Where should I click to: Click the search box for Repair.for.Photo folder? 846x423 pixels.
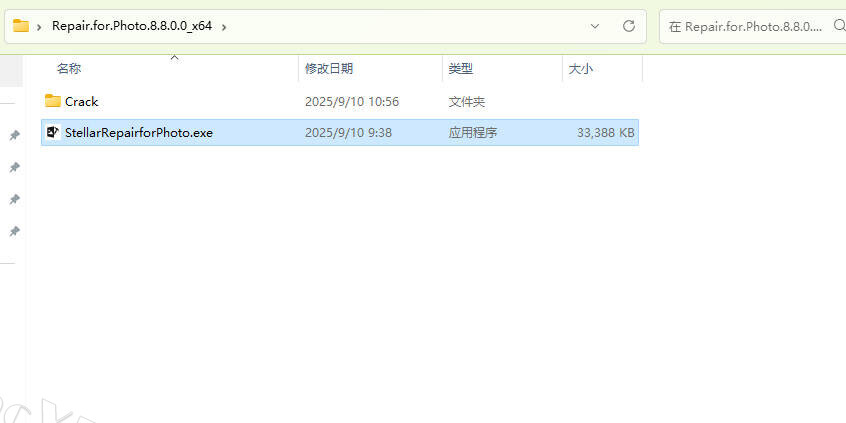tap(753, 26)
